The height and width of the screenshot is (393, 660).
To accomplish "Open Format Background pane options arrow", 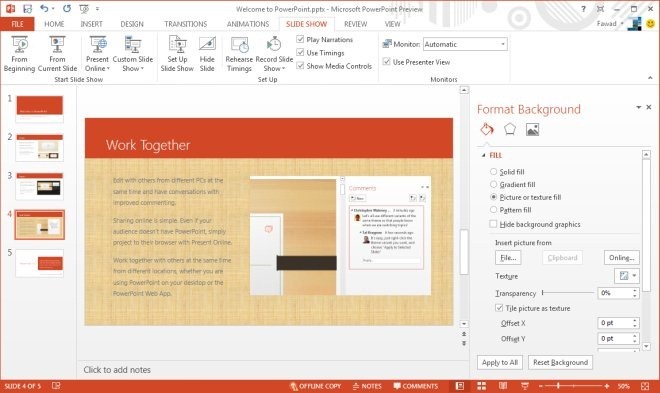I will (x=639, y=107).
